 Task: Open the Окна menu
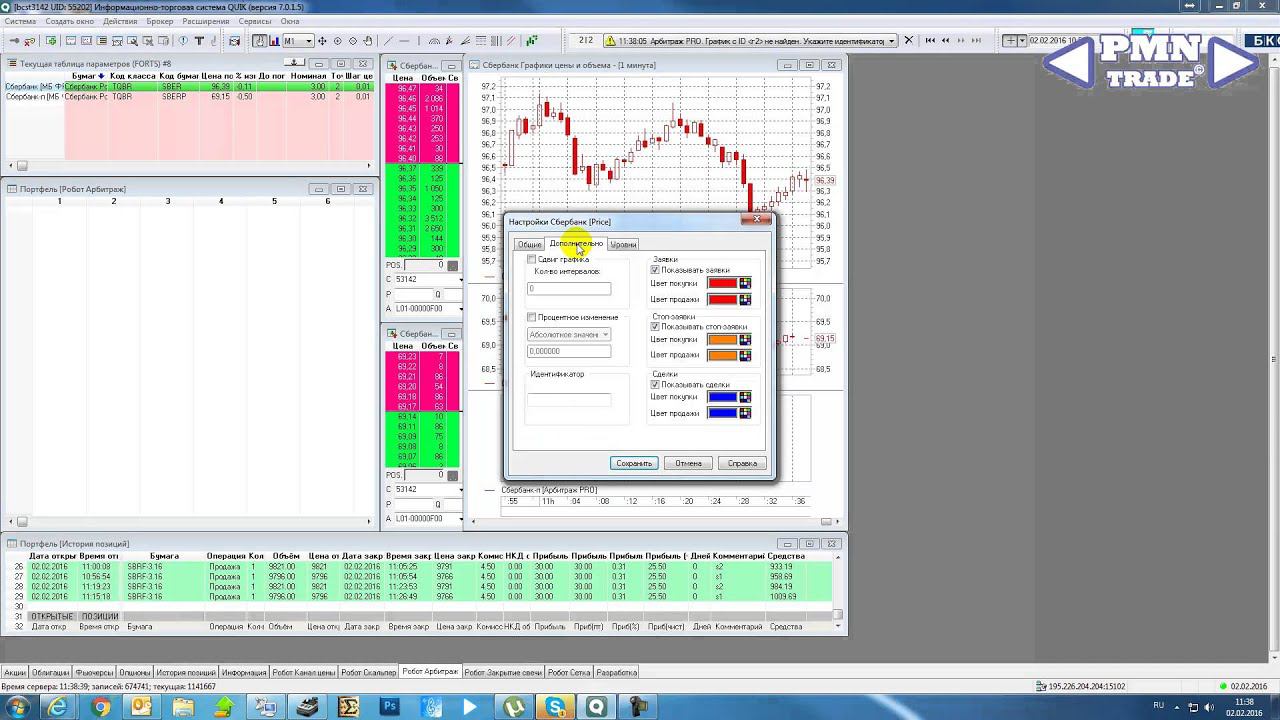(x=290, y=21)
